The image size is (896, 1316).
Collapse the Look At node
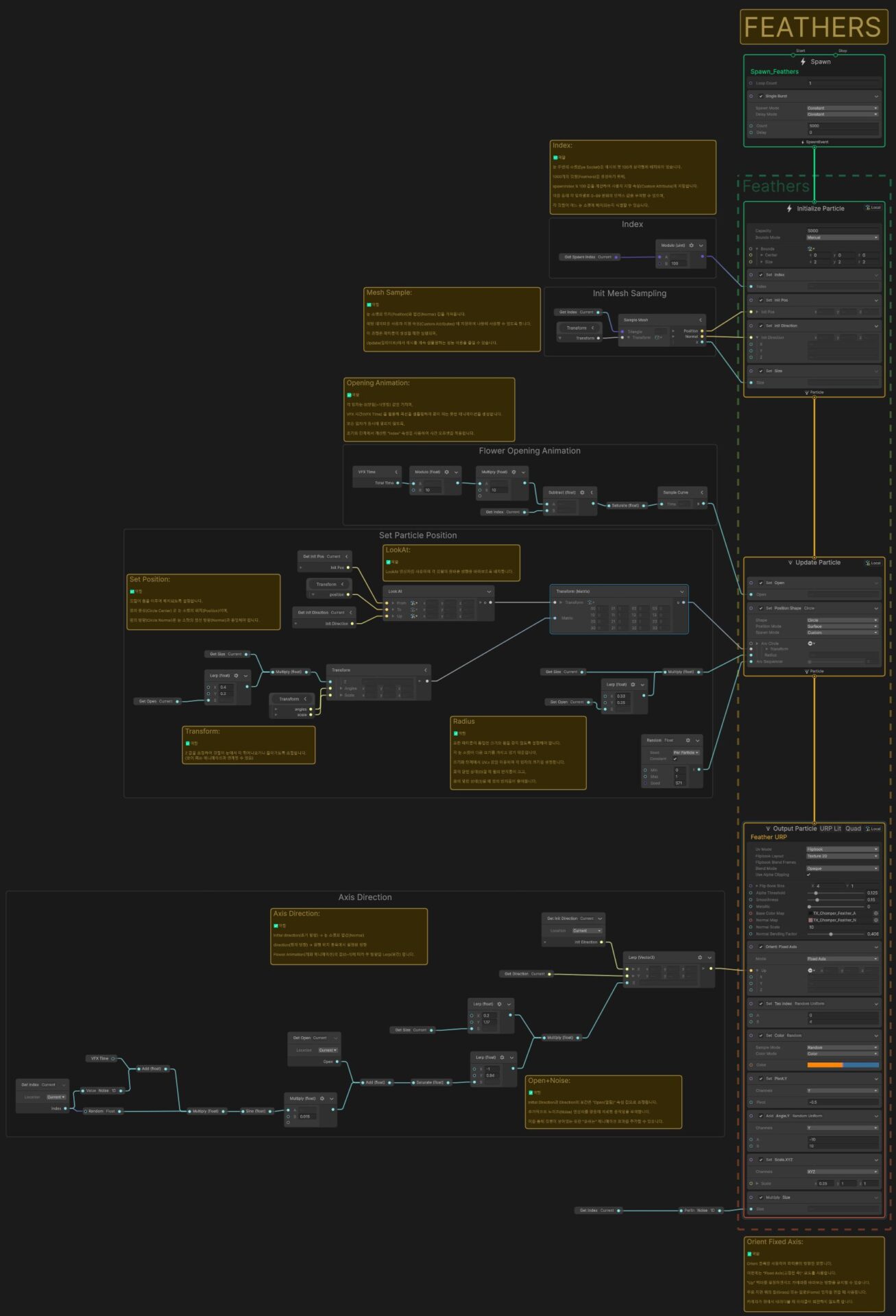coord(489,592)
